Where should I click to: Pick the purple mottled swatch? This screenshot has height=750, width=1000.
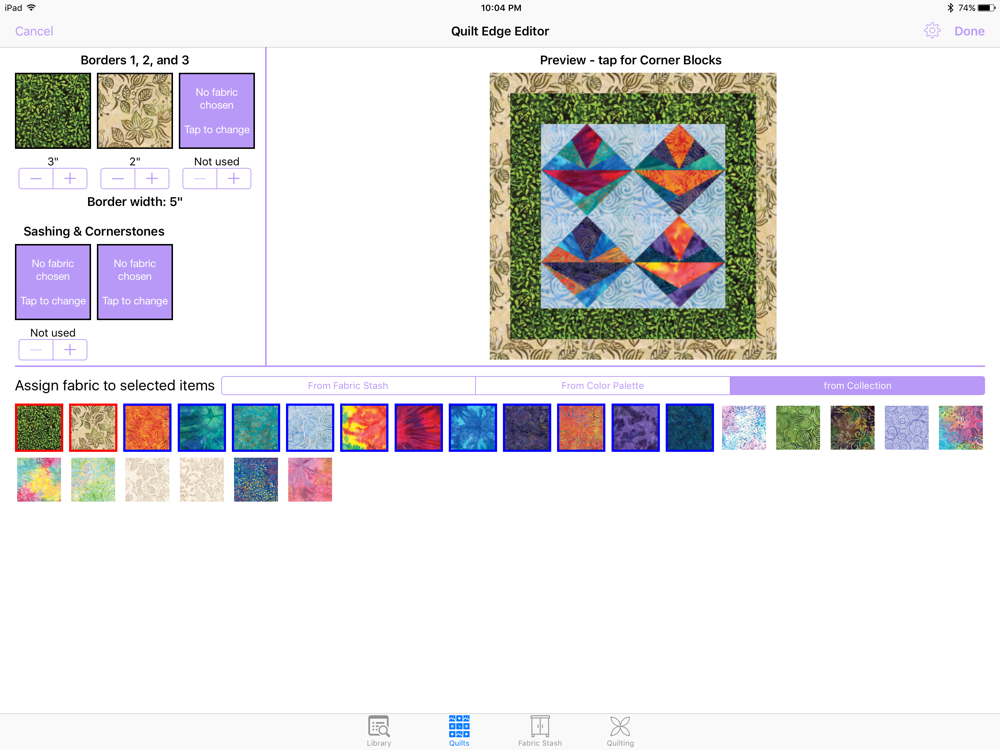tap(635, 427)
